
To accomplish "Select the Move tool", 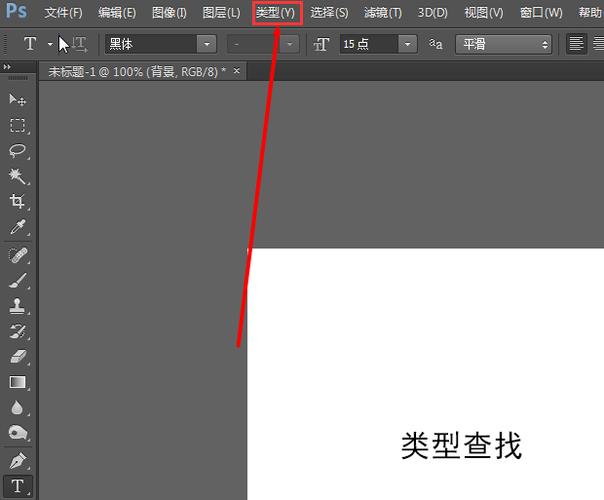I will coord(17,100).
